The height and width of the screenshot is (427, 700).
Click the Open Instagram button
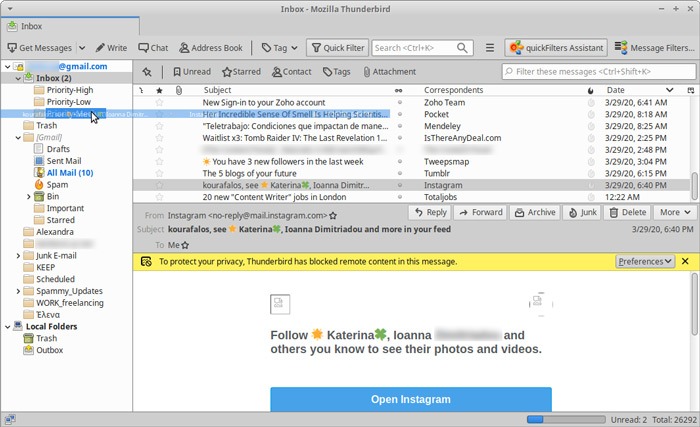pyautogui.click(x=411, y=399)
